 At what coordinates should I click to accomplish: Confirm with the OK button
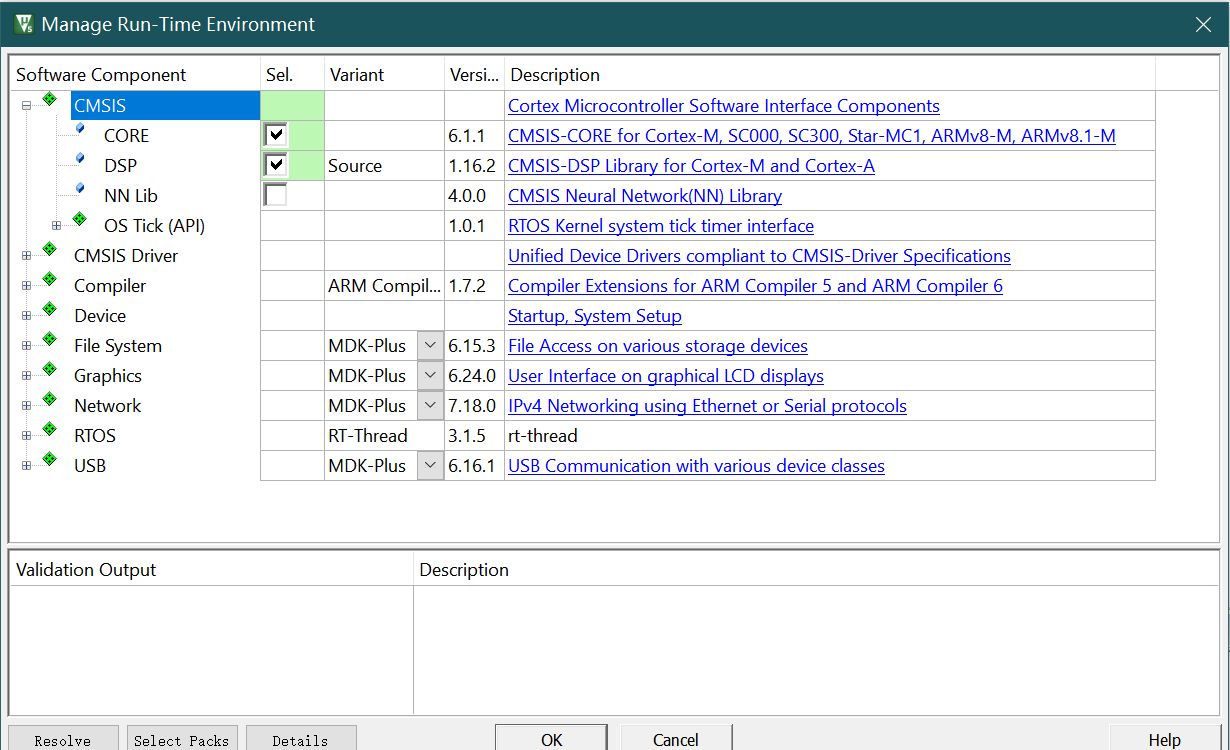(x=551, y=739)
